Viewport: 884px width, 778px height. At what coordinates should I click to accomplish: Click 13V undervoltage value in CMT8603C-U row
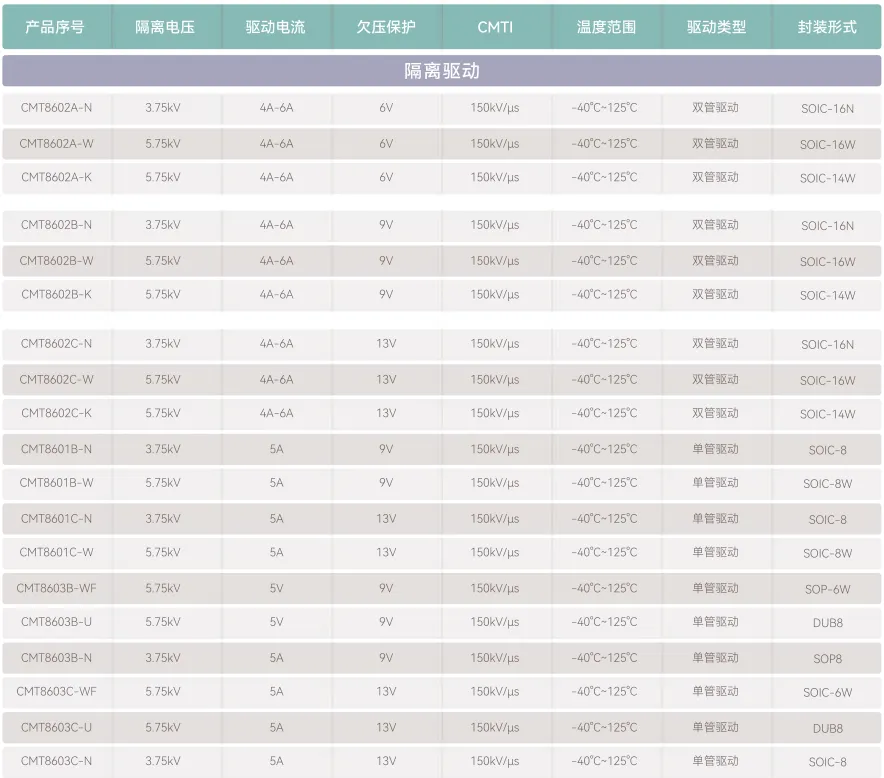coord(386,727)
